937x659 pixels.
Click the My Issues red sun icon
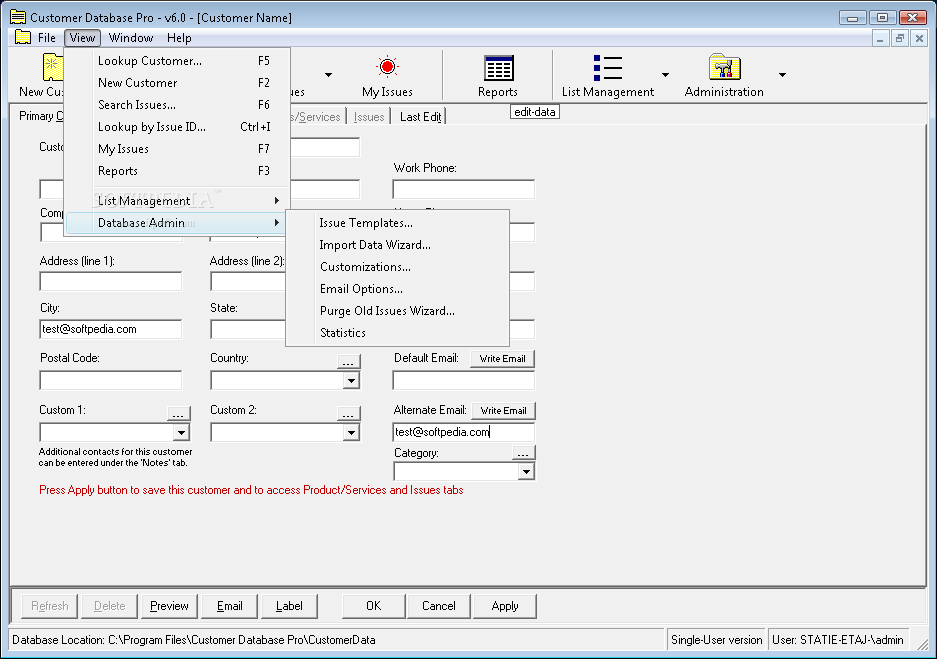pos(387,66)
